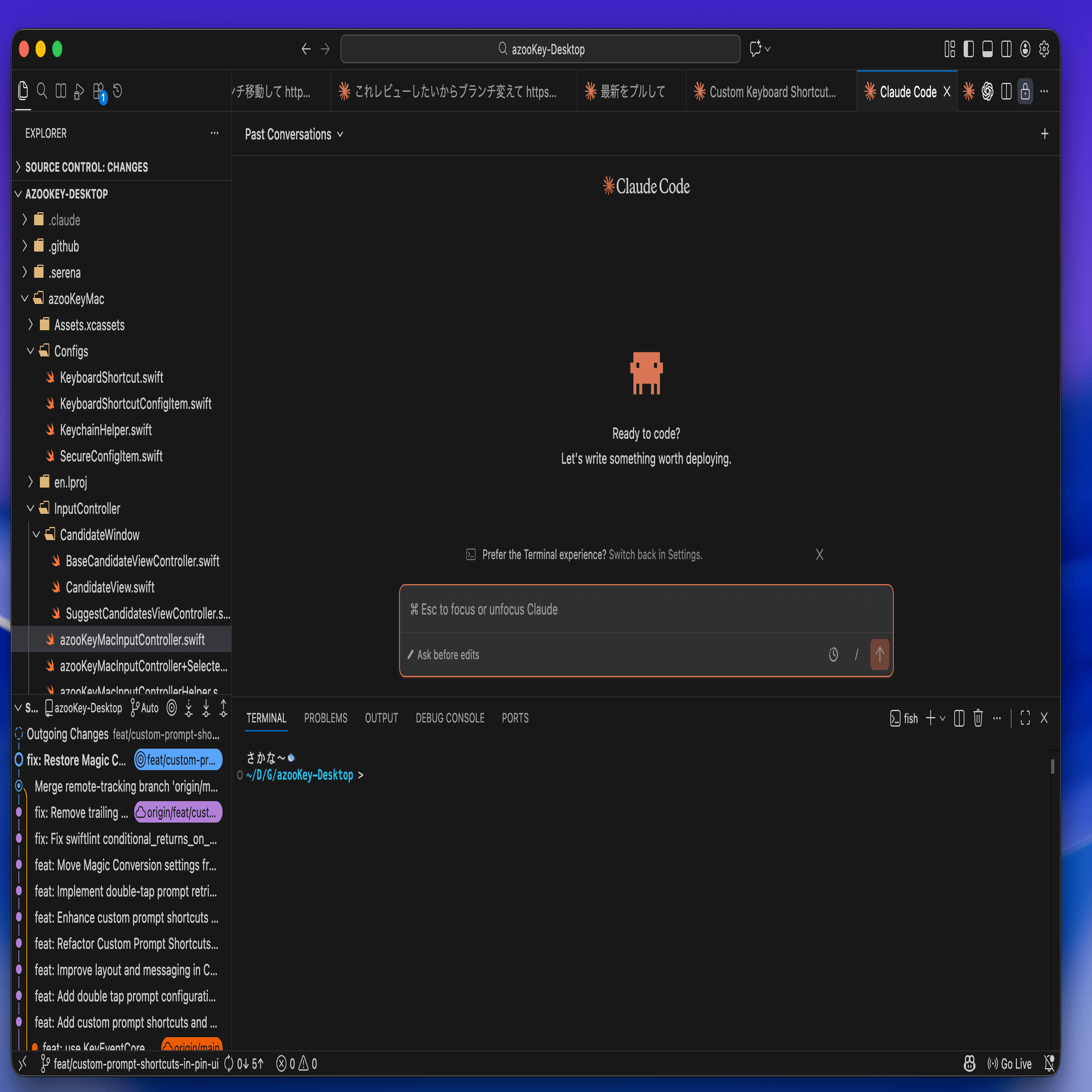Open the Timeline history icon in activity bar

click(117, 91)
